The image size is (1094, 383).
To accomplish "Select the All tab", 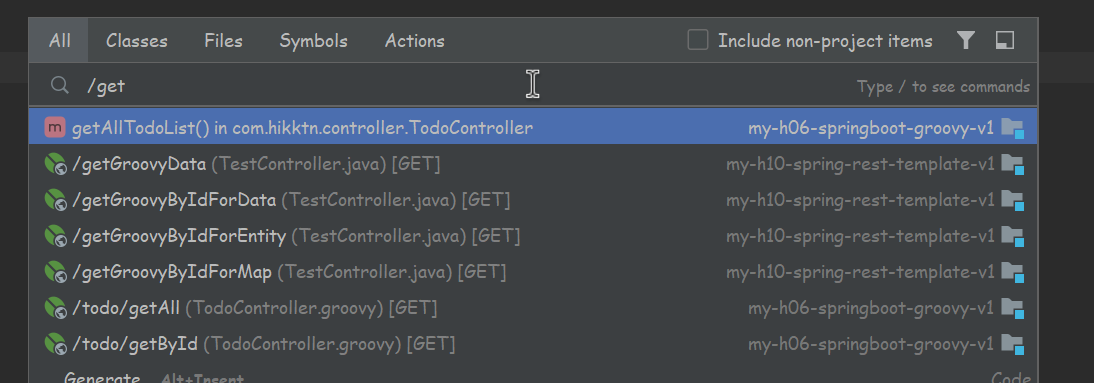I will [59, 40].
